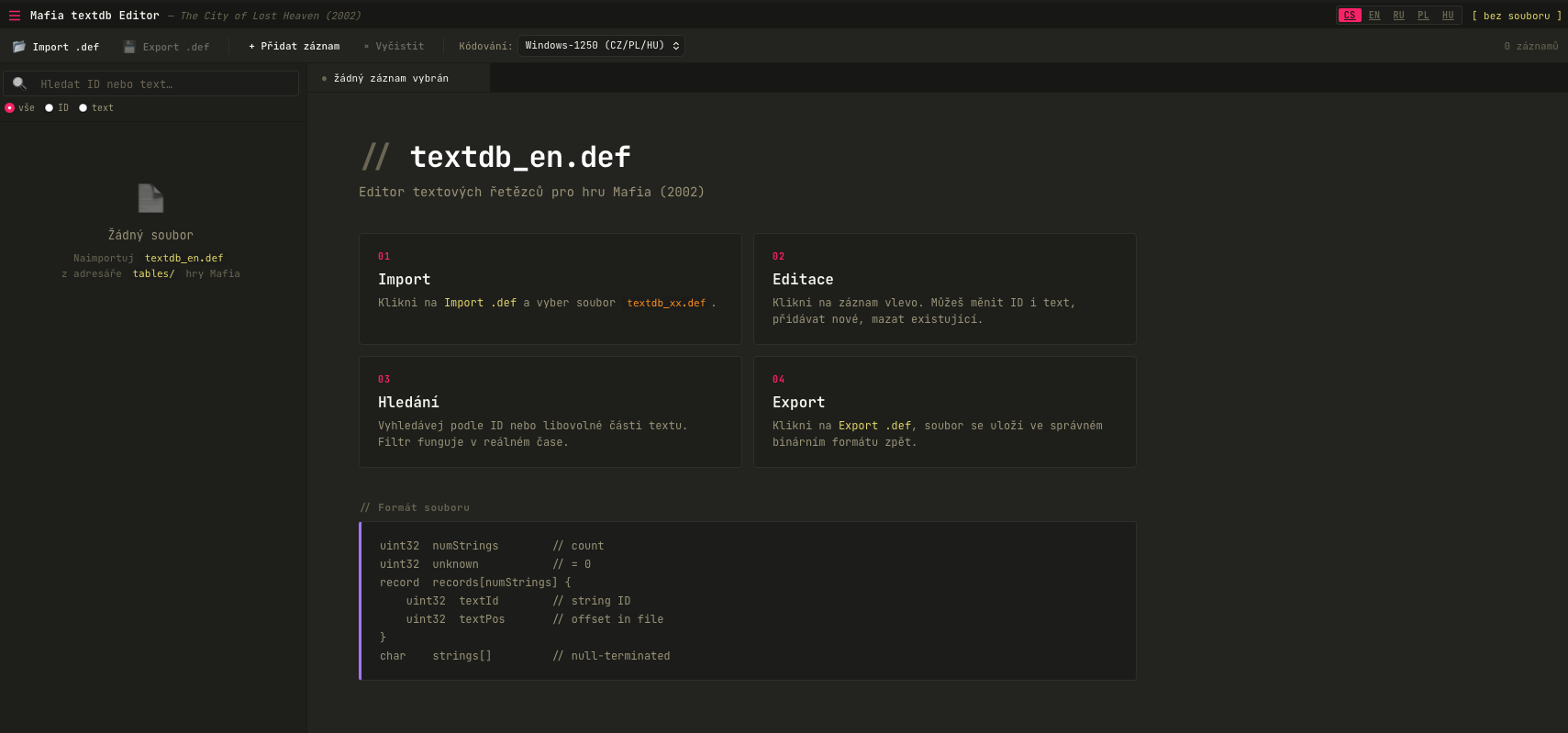
Task: Click the search magnifier icon
Action: [19, 83]
